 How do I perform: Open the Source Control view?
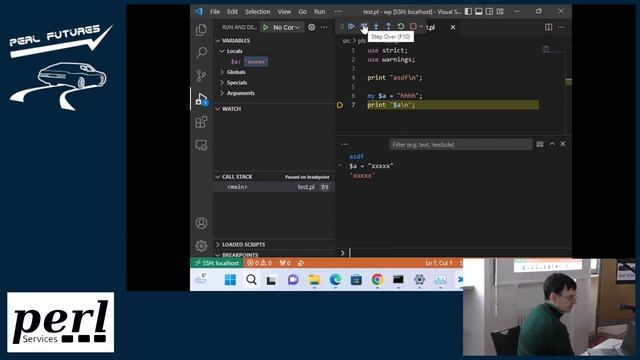[x=201, y=76]
